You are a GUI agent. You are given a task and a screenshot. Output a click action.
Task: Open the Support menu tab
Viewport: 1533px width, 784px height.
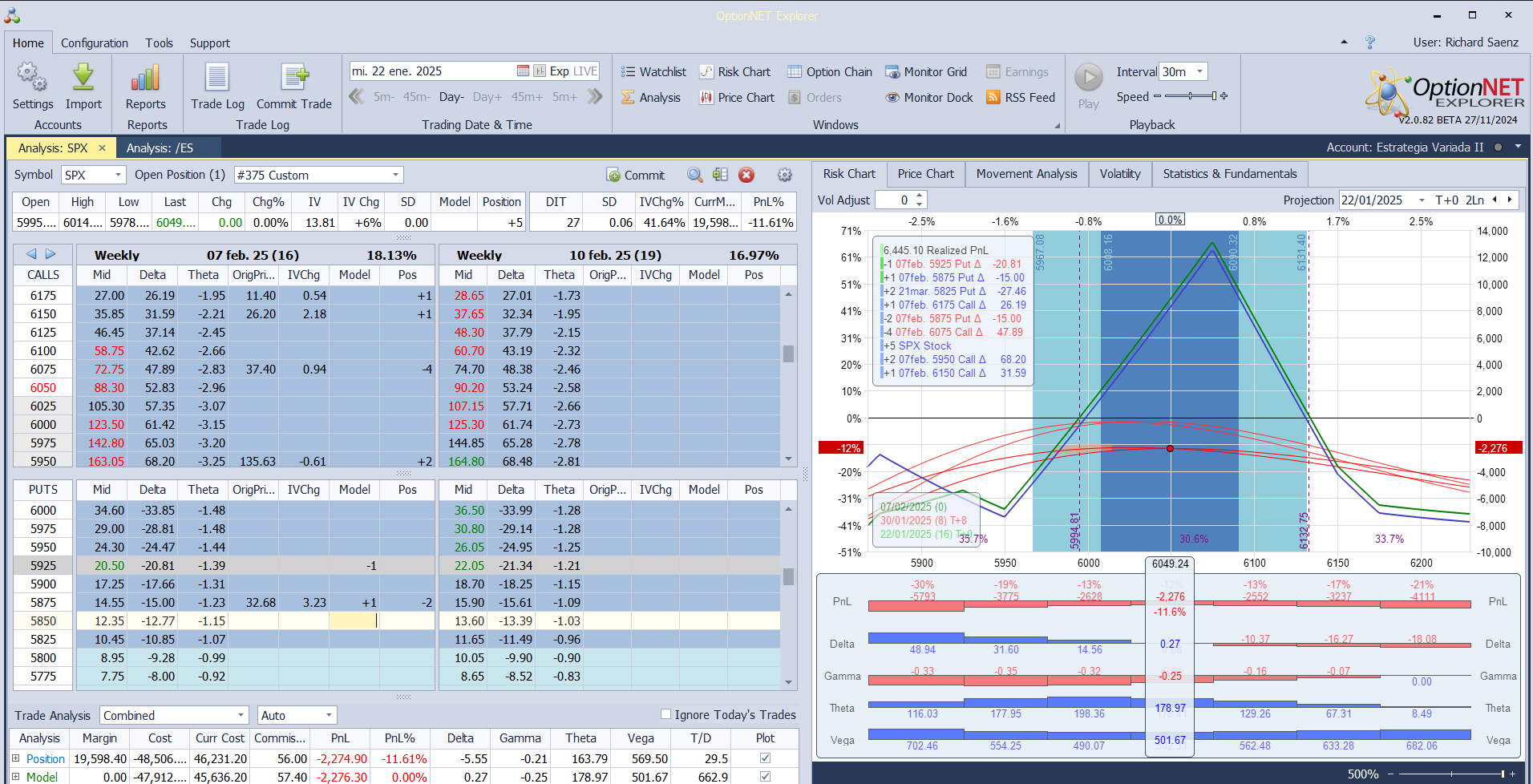click(x=209, y=43)
